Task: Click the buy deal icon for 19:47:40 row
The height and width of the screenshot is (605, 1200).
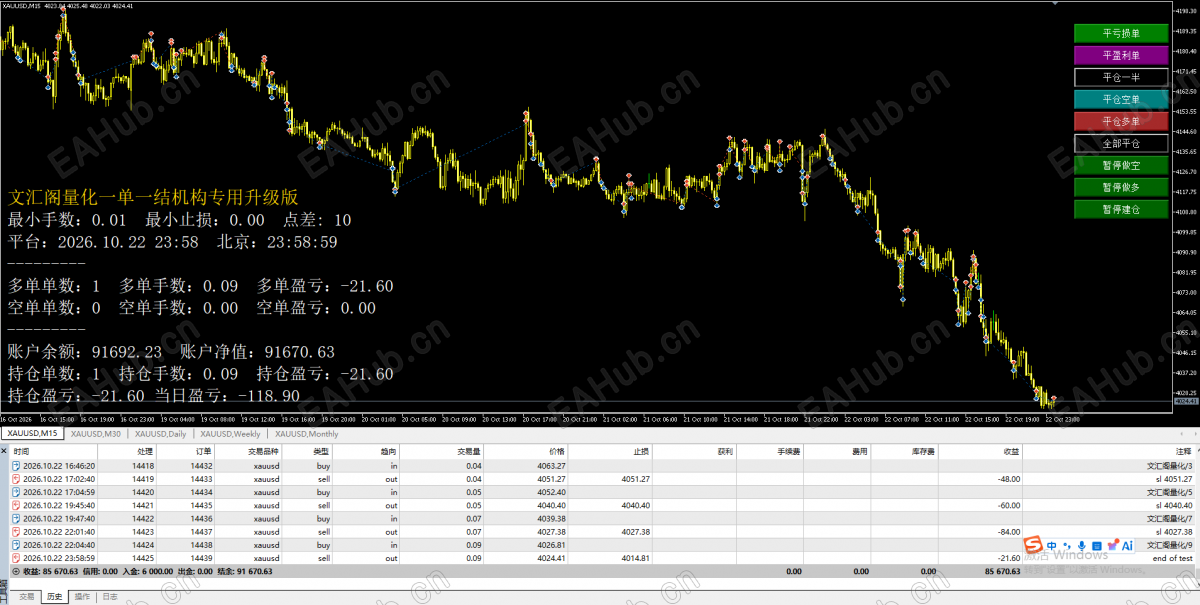Action: pyautogui.click(x=17, y=518)
